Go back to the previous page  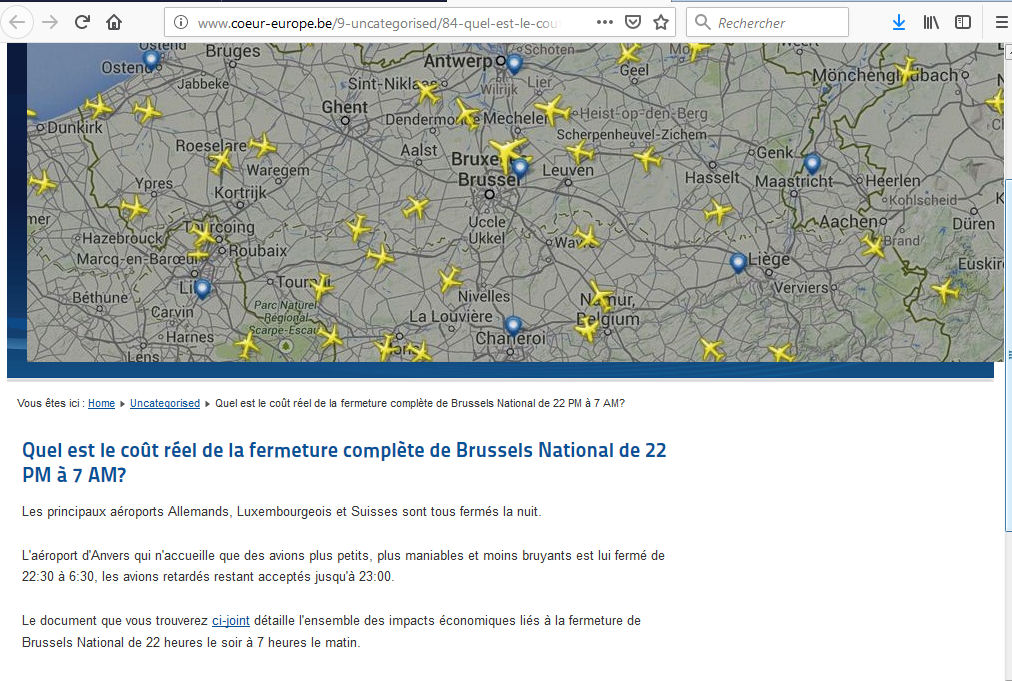(17, 23)
